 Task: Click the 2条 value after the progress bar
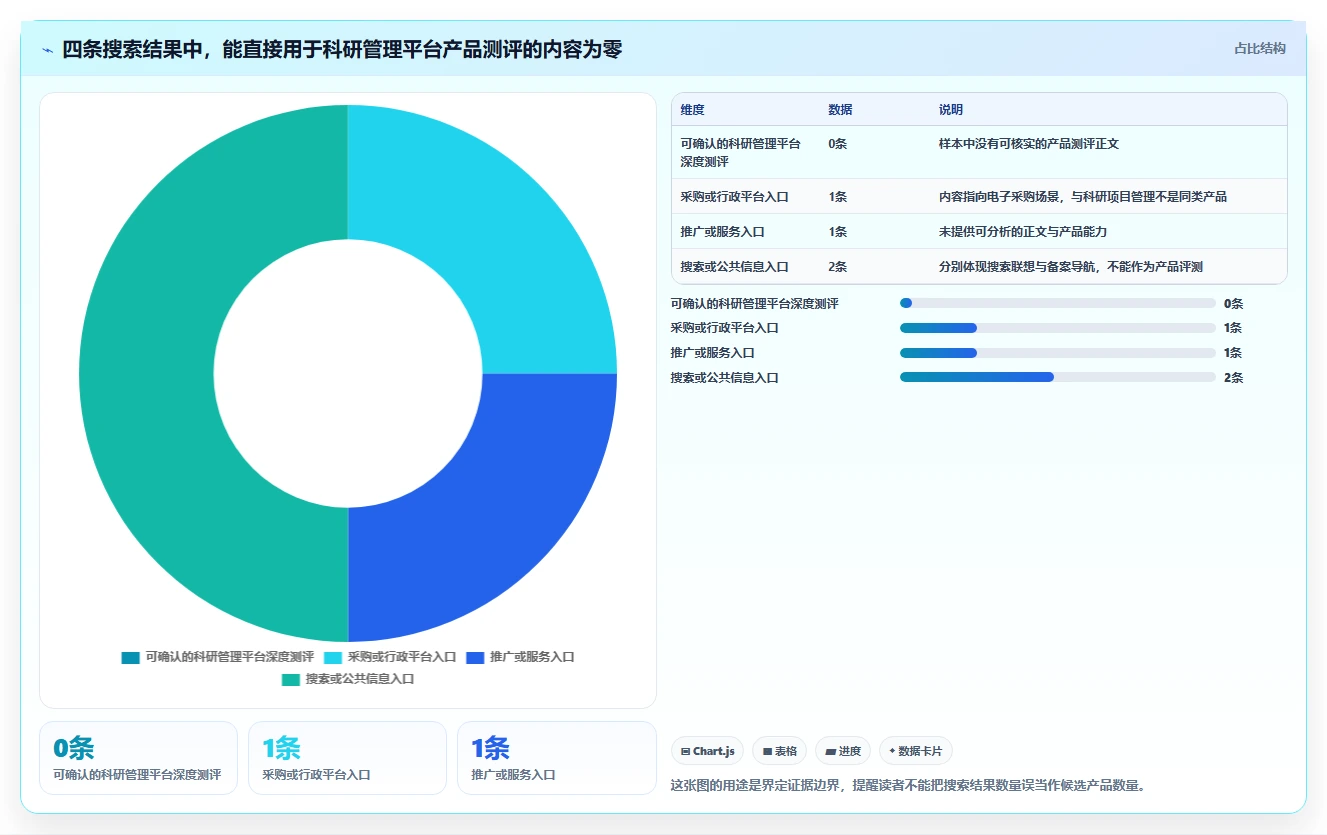point(1233,378)
